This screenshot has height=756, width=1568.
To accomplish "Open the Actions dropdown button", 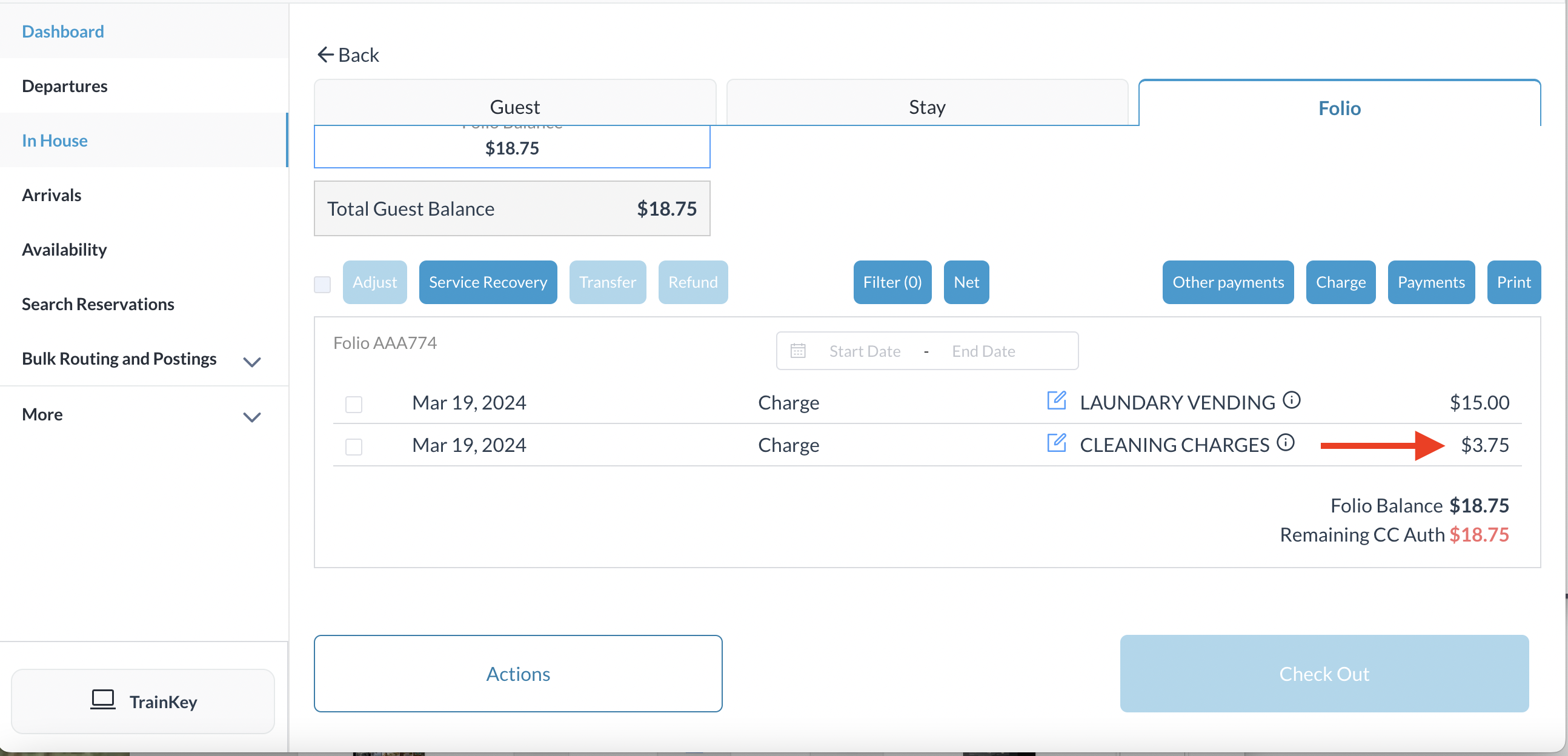I will click(517, 673).
